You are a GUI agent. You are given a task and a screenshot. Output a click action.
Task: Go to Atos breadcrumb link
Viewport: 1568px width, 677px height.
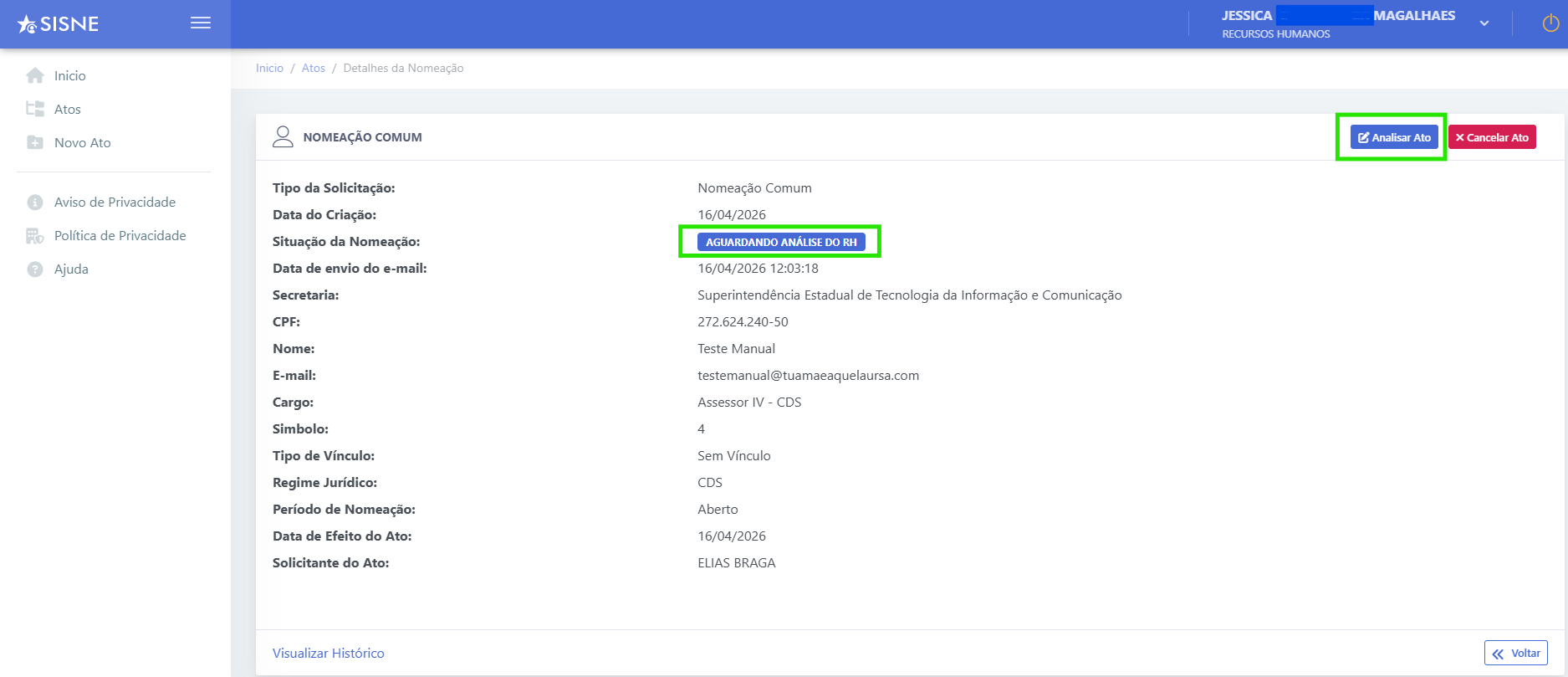click(x=314, y=68)
